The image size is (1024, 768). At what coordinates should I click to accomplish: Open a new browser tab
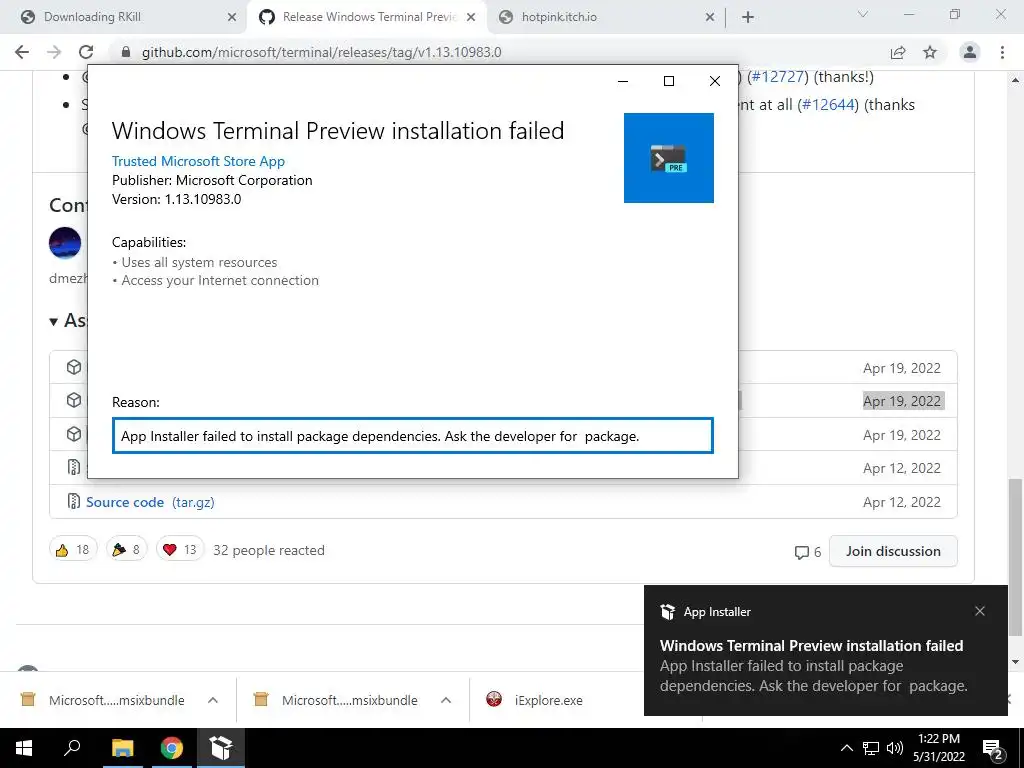coord(748,18)
